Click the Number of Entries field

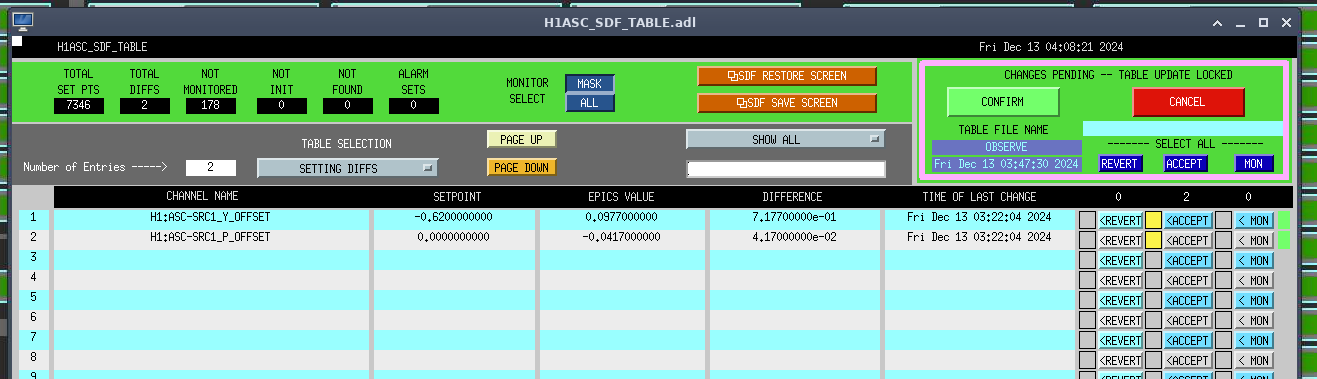point(210,168)
